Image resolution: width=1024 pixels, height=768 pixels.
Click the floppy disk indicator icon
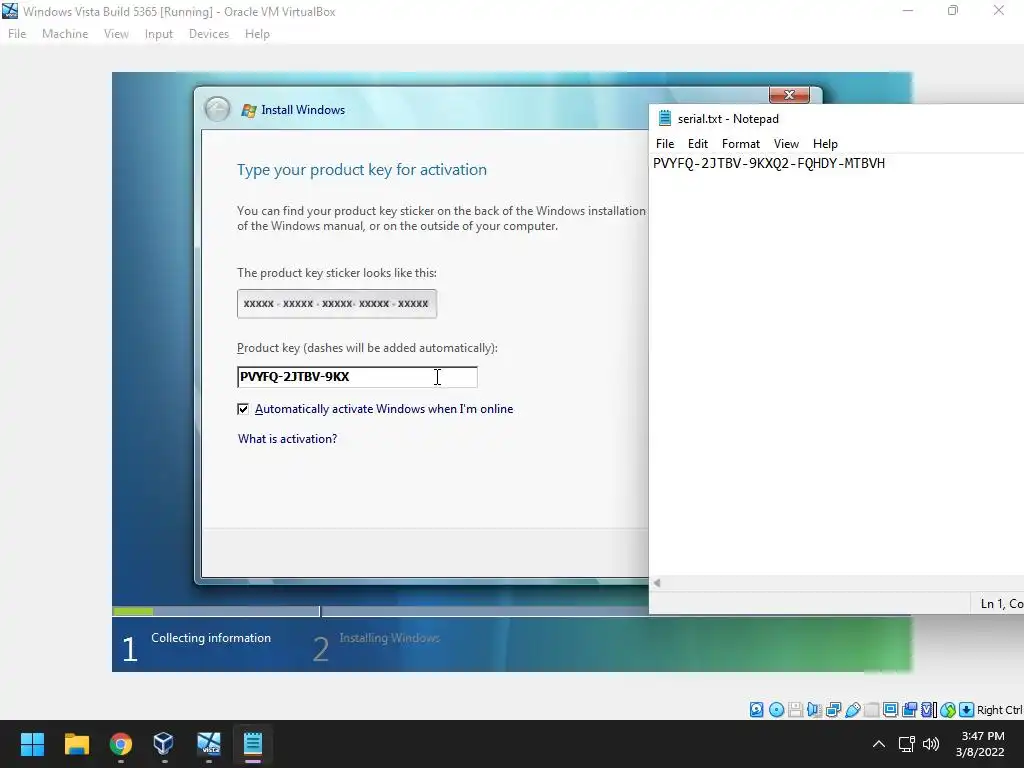click(795, 710)
